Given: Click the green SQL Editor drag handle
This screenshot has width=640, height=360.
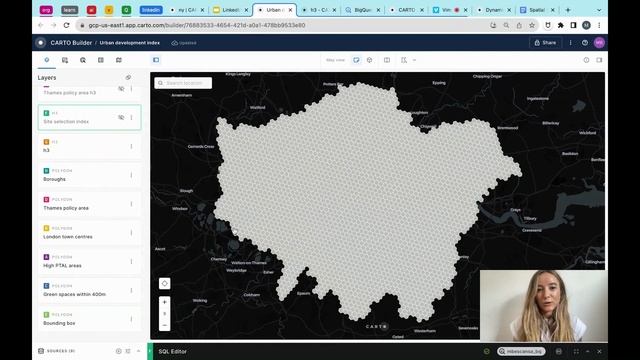Looking at the screenshot, I should (x=150, y=351).
